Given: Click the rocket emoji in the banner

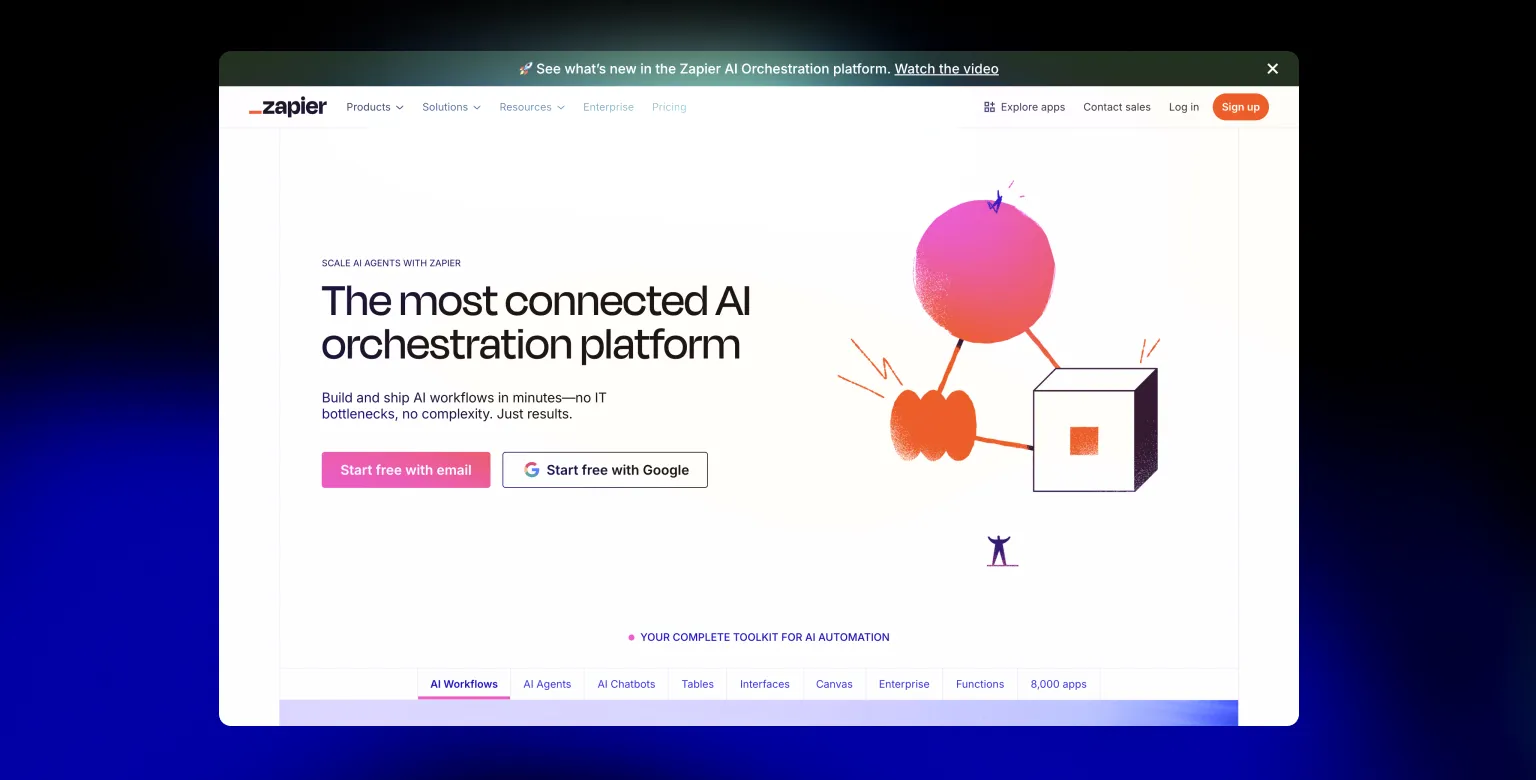Looking at the screenshot, I should coord(525,69).
